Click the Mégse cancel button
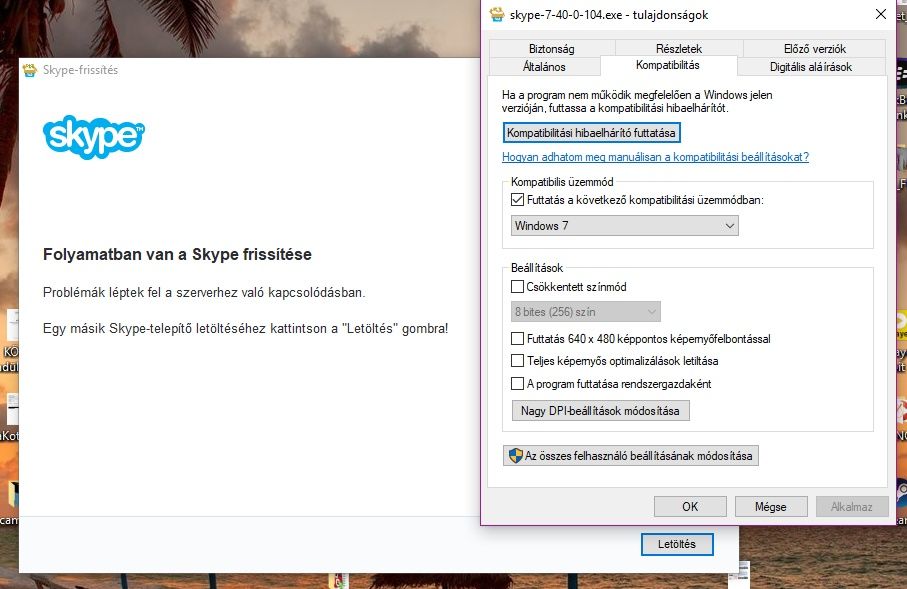Viewport: 907px width, 589px height. [x=771, y=507]
